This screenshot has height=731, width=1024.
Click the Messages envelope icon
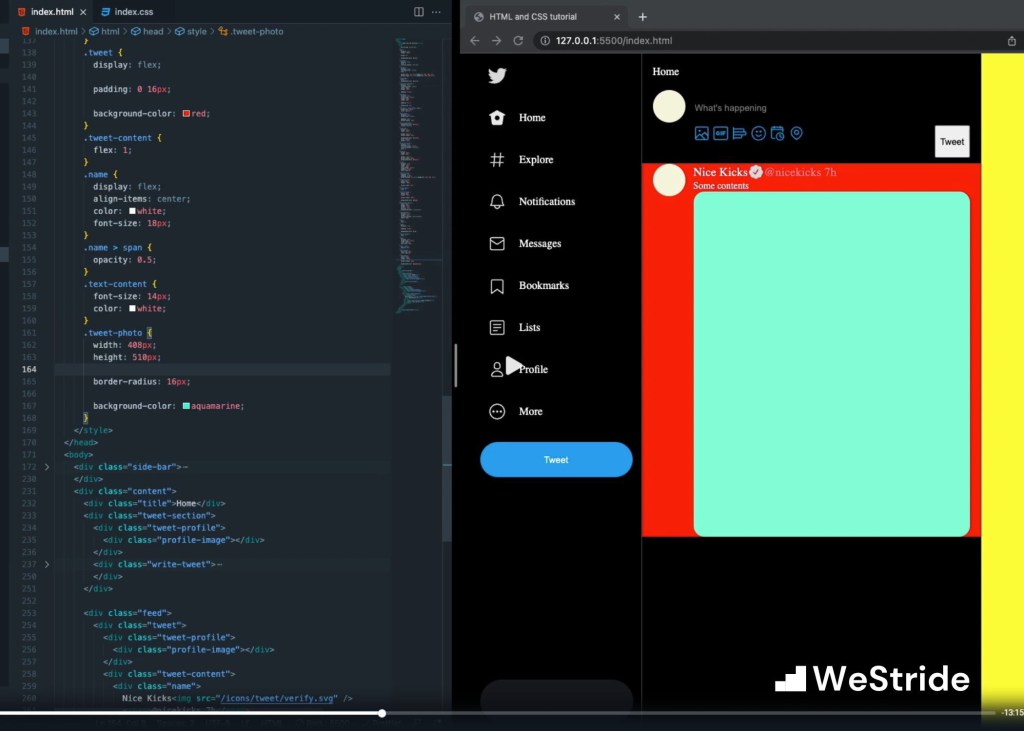pos(497,244)
